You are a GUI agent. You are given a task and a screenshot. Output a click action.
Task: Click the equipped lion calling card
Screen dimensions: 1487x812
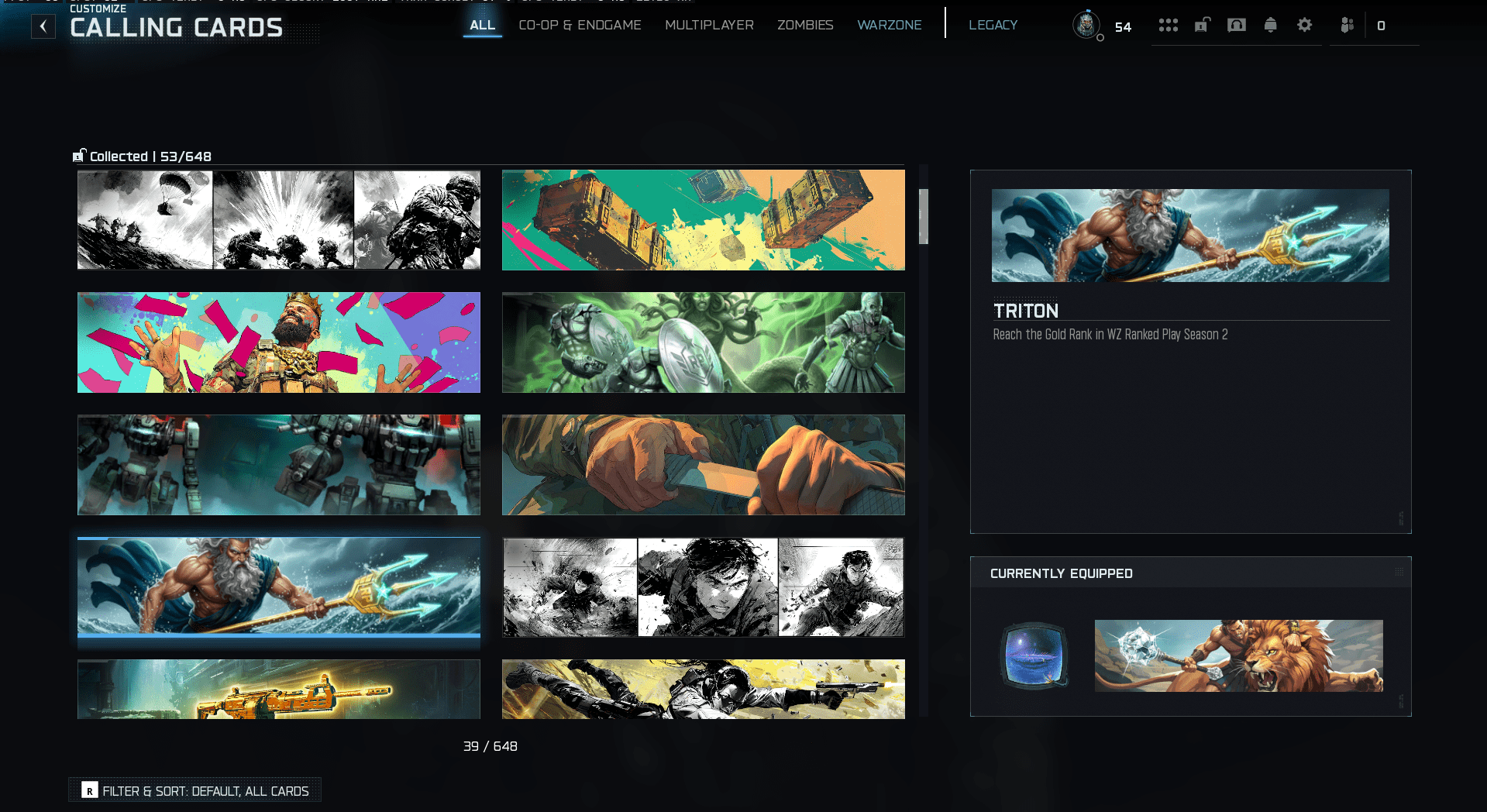(x=1238, y=655)
